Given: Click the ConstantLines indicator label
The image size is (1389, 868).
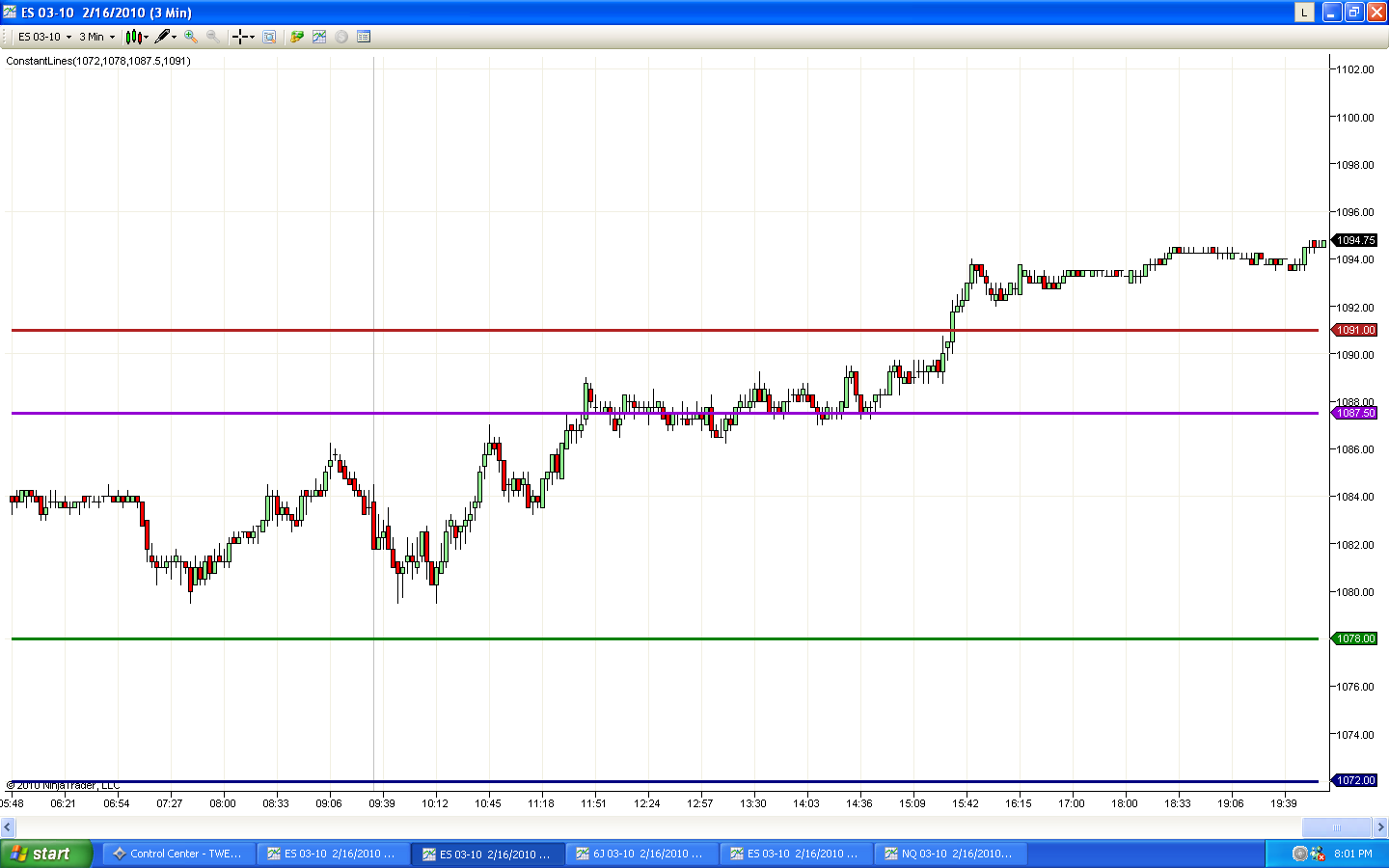Looking at the screenshot, I should click(x=98, y=61).
